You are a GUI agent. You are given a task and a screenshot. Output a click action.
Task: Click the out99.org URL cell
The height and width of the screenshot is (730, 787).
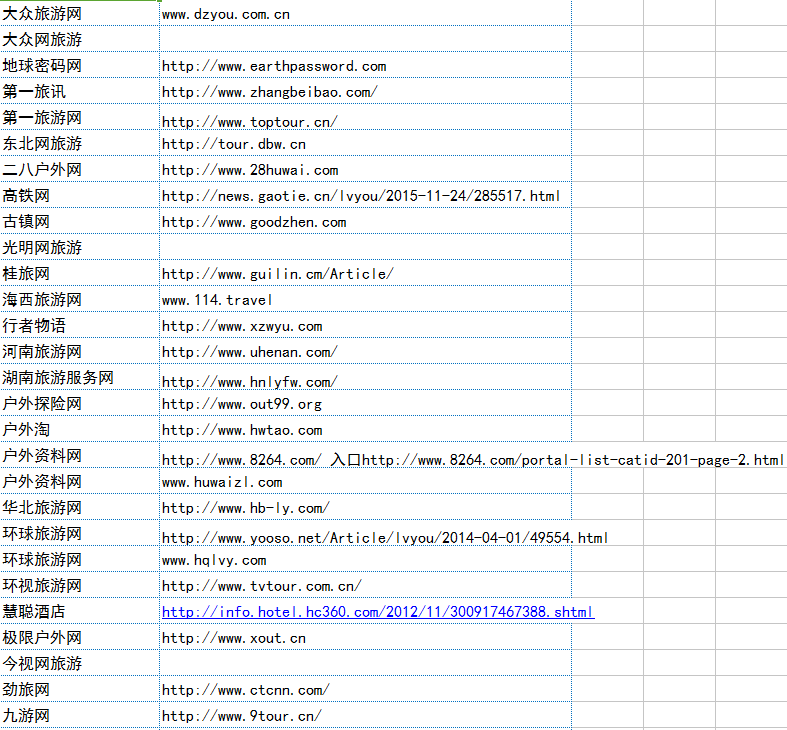point(365,404)
